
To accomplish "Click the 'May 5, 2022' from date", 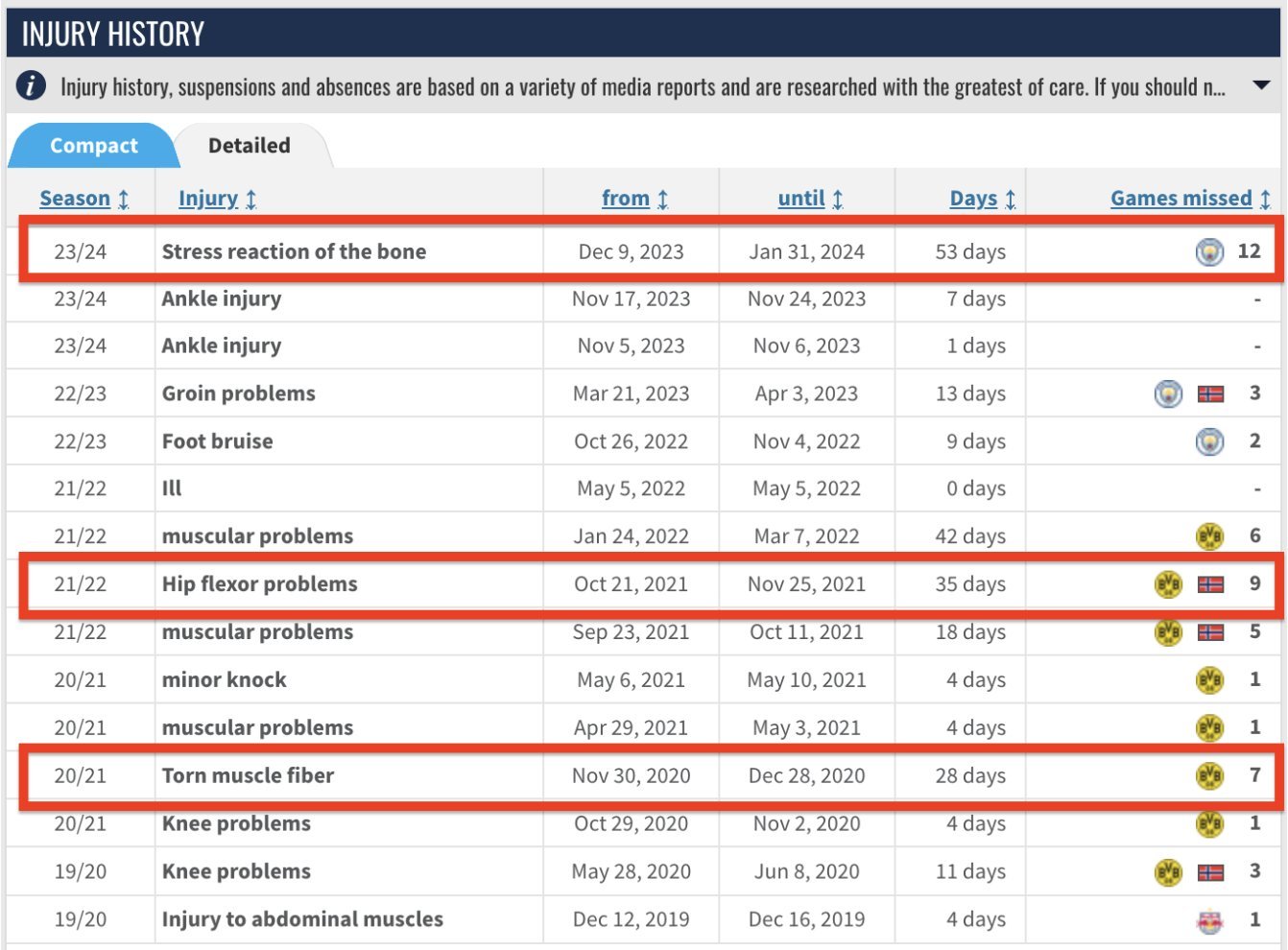I will tap(631, 488).
